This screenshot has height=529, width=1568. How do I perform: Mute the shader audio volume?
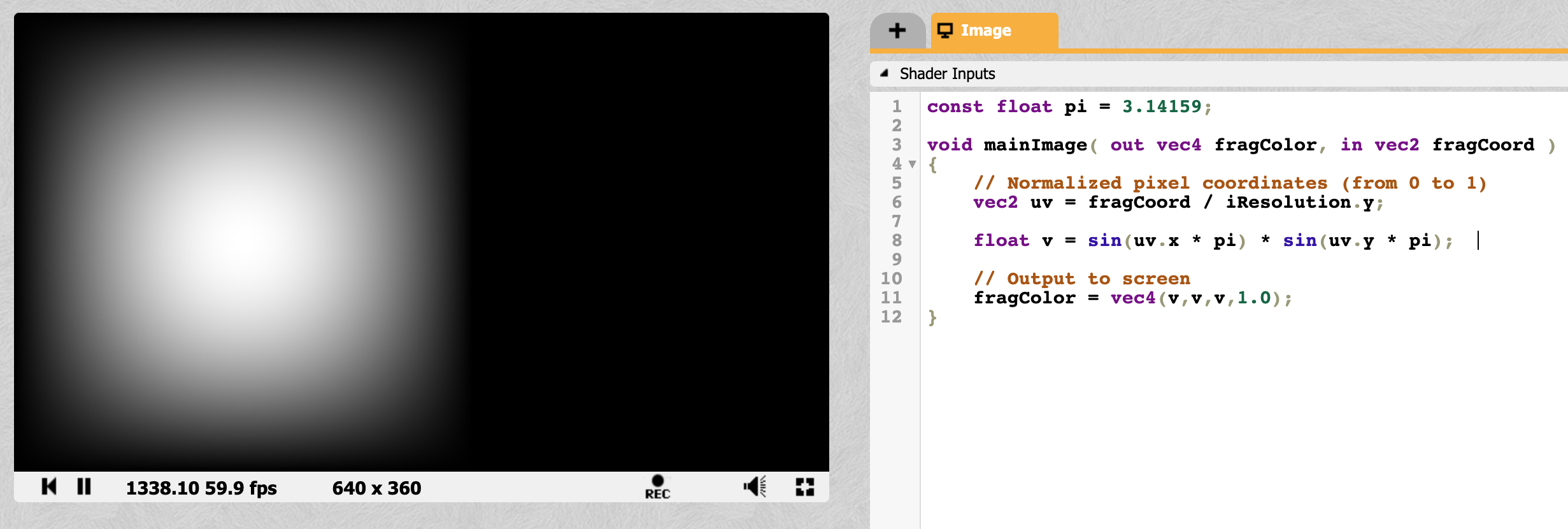755,487
